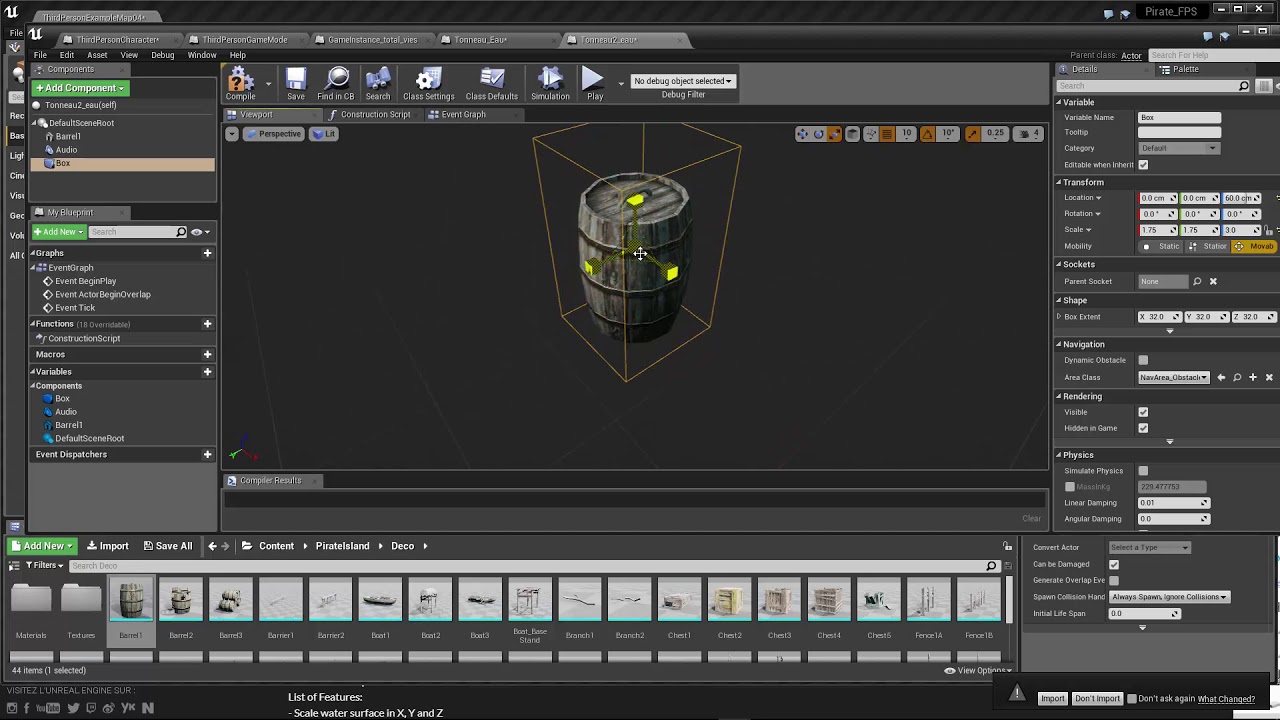Click Save All in the content browser

[167, 546]
